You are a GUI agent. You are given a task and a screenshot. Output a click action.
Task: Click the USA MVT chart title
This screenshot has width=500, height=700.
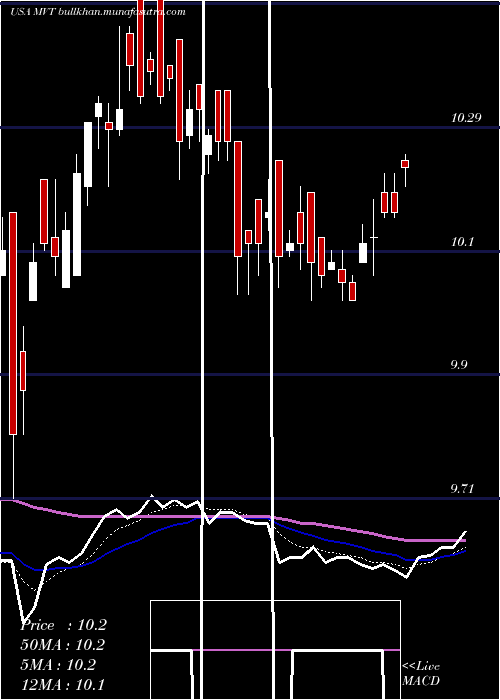[x=33, y=12]
